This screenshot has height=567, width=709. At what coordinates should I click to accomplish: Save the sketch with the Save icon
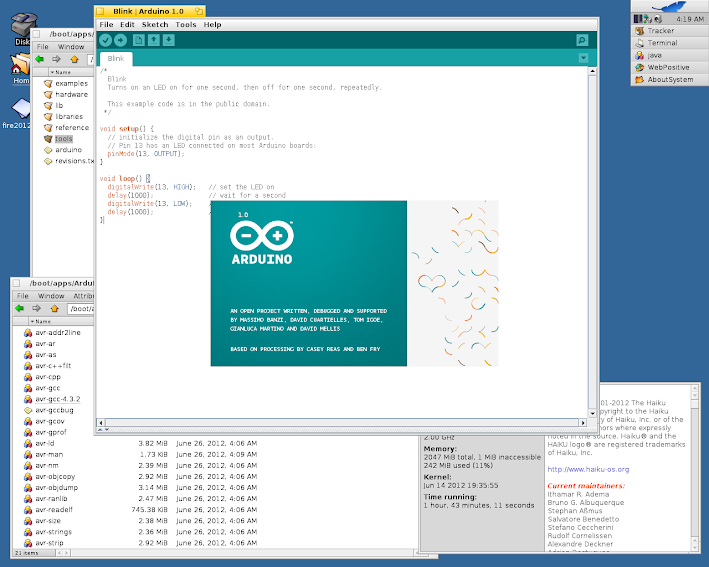[169, 40]
